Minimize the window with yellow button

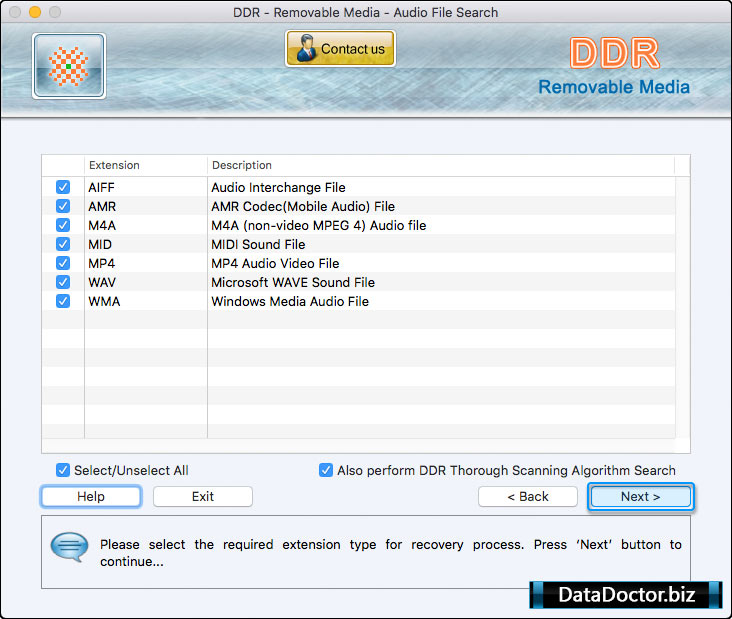coord(35,12)
